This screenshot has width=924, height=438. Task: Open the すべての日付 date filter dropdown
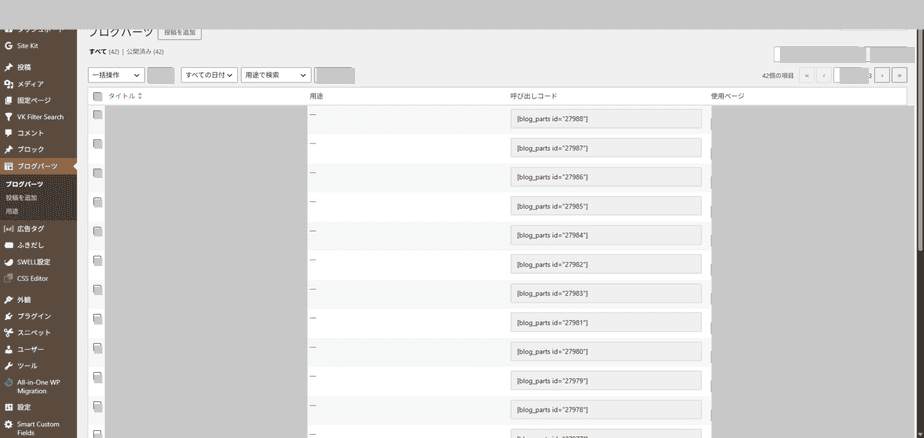(209, 75)
